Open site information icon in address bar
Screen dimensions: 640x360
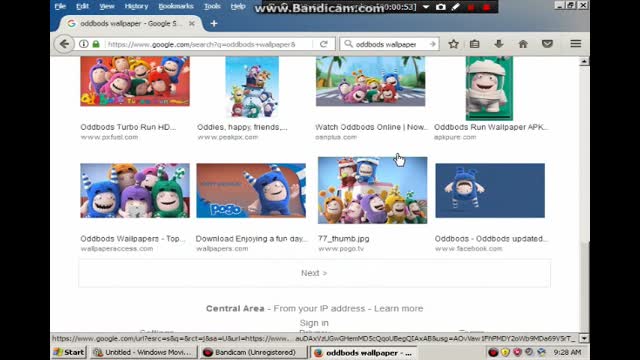pos(84,44)
